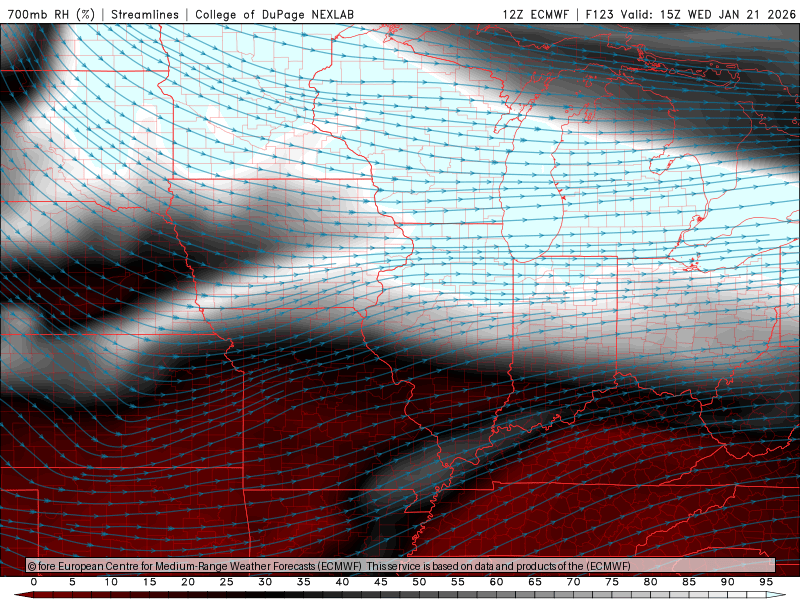
Task: Select the "55" label on color bar
Action: coord(458,582)
